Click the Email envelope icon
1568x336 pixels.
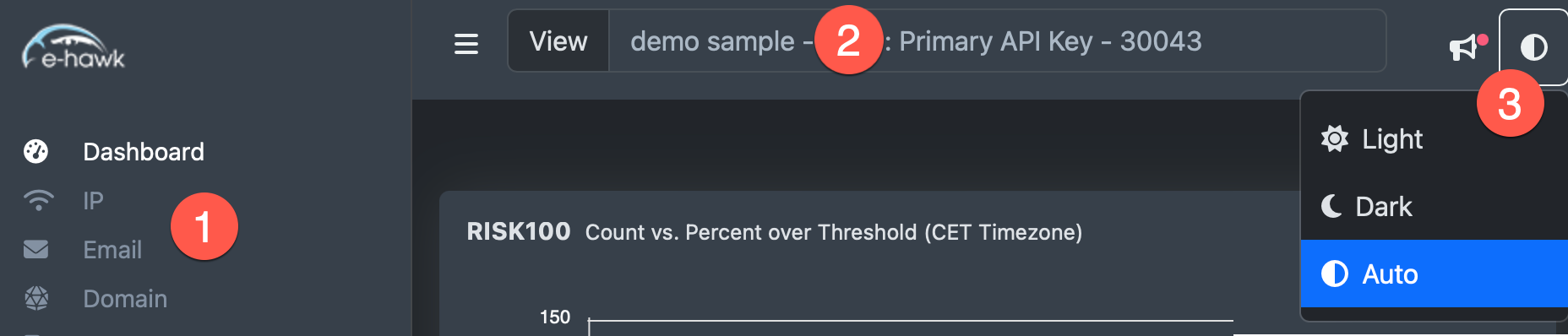(36, 250)
